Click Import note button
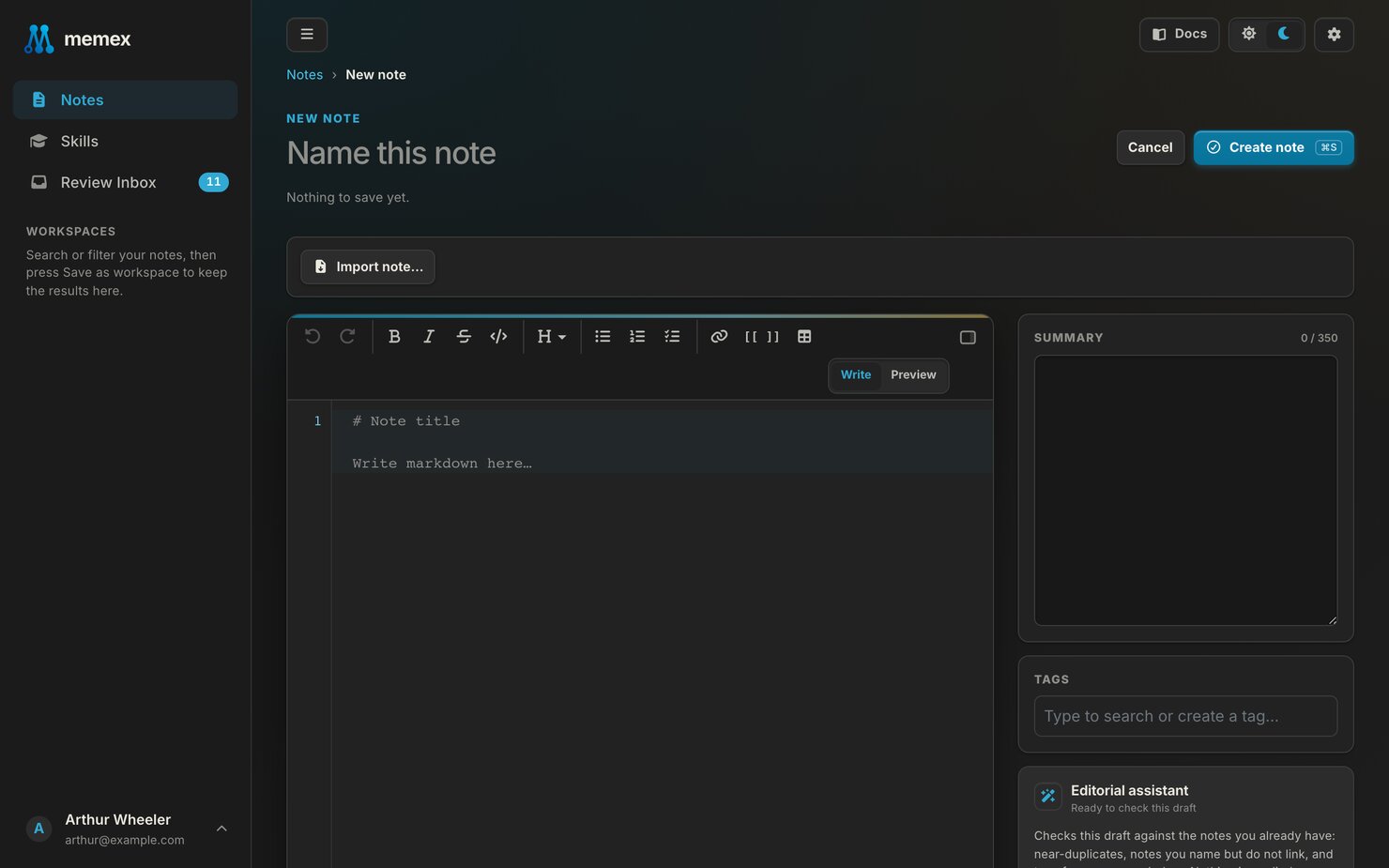 click(x=368, y=266)
